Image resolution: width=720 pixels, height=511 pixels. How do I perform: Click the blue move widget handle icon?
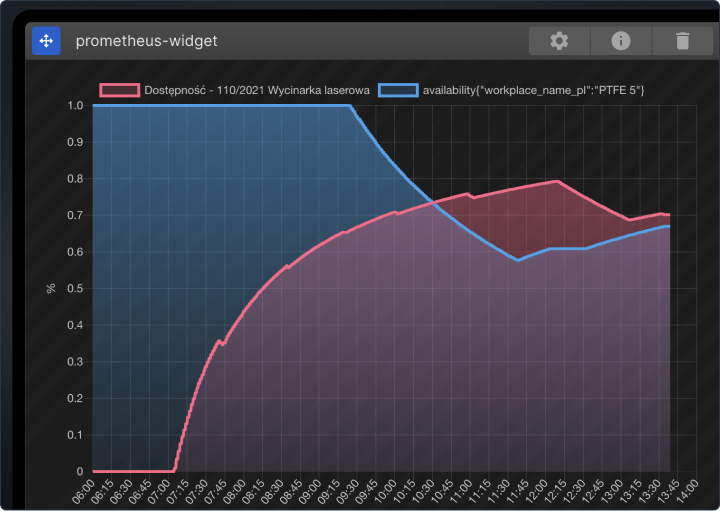click(x=46, y=41)
